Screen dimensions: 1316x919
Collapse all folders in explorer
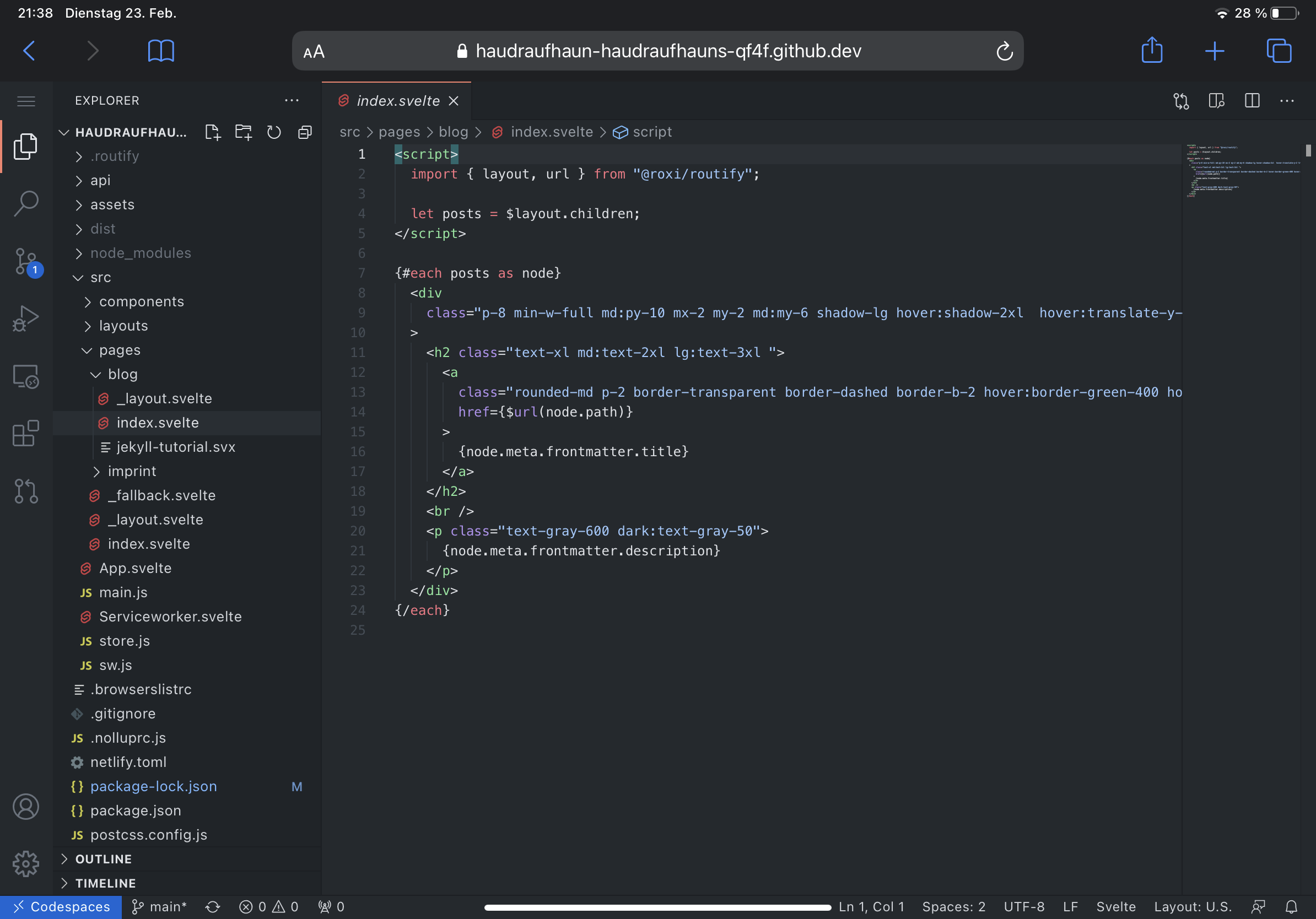(305, 132)
